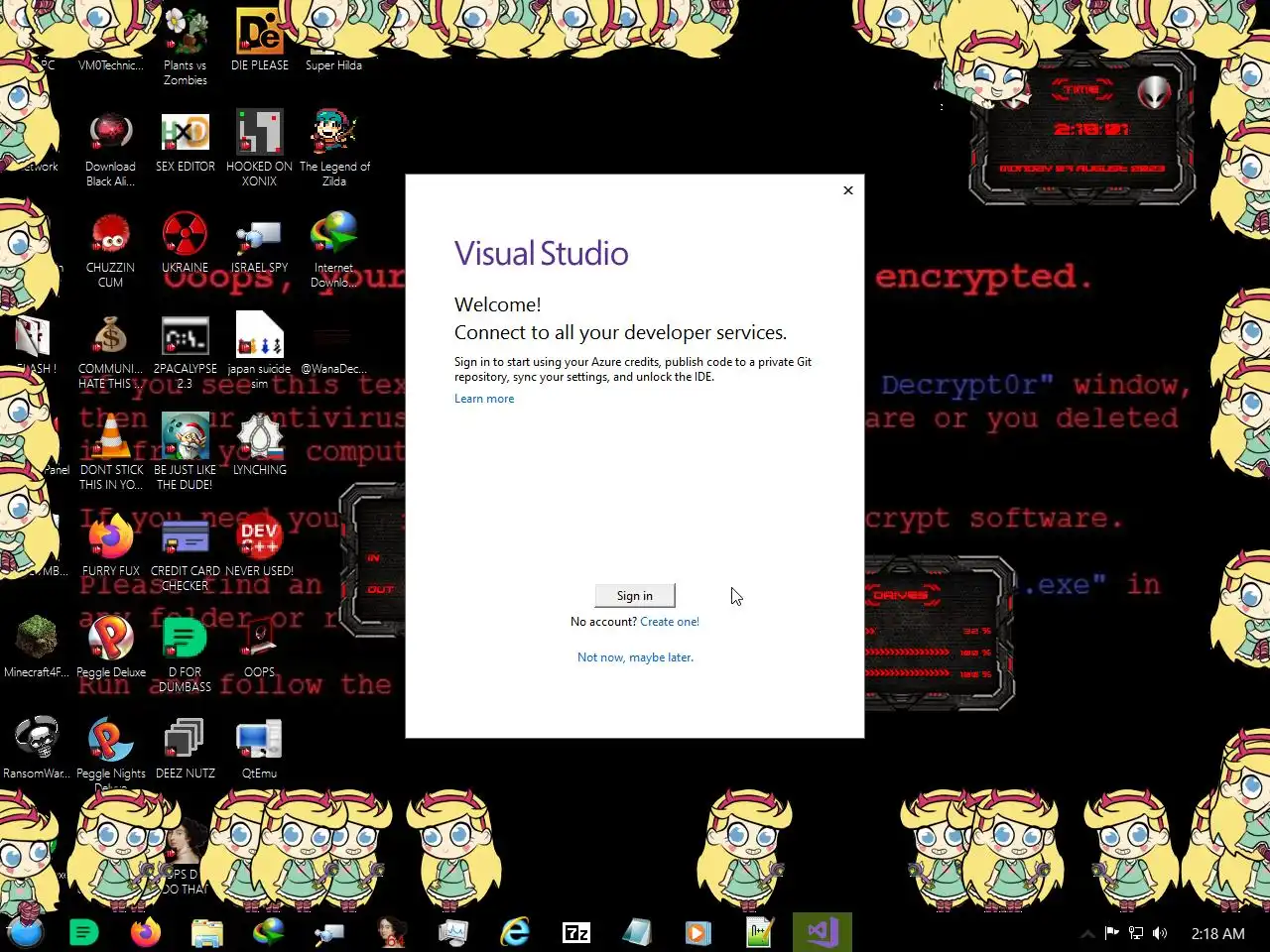
Task: Open the NEVER USED! Dev-C++ icon
Action: pyautogui.click(x=260, y=545)
